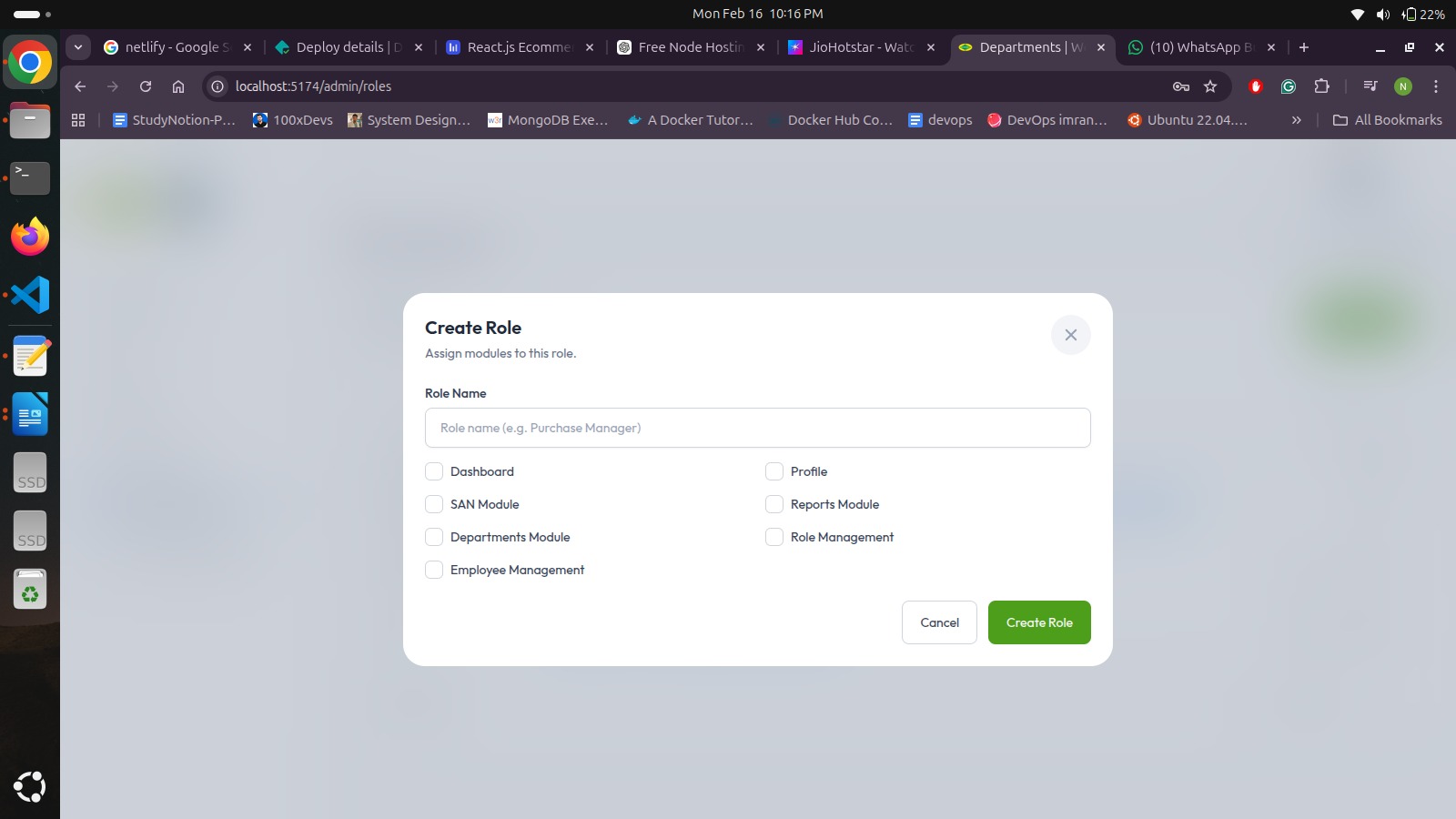Open the Chrome extensions puzzle icon
The height and width of the screenshot is (819, 1456).
pos(1321,86)
